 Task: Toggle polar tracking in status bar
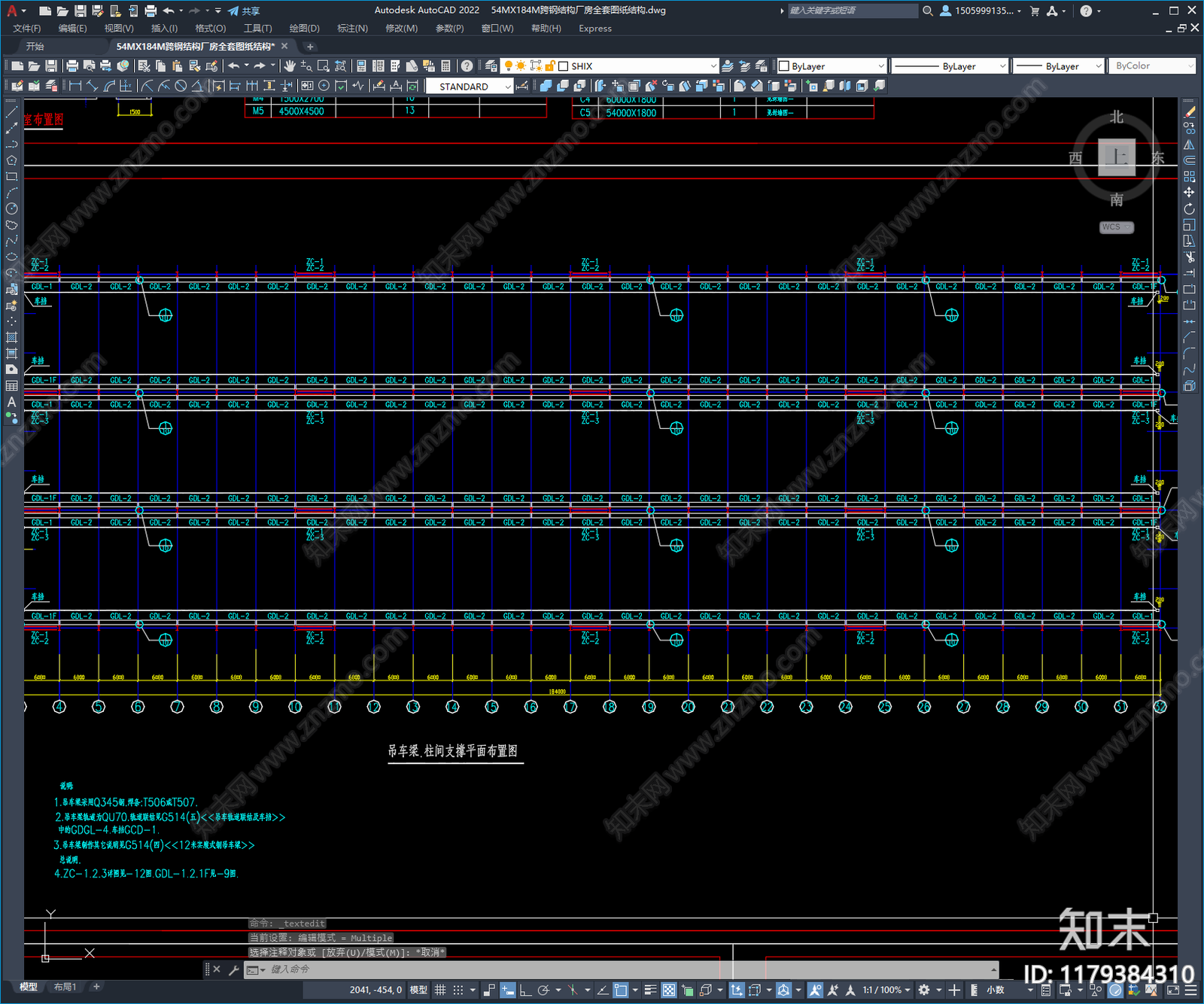543,990
